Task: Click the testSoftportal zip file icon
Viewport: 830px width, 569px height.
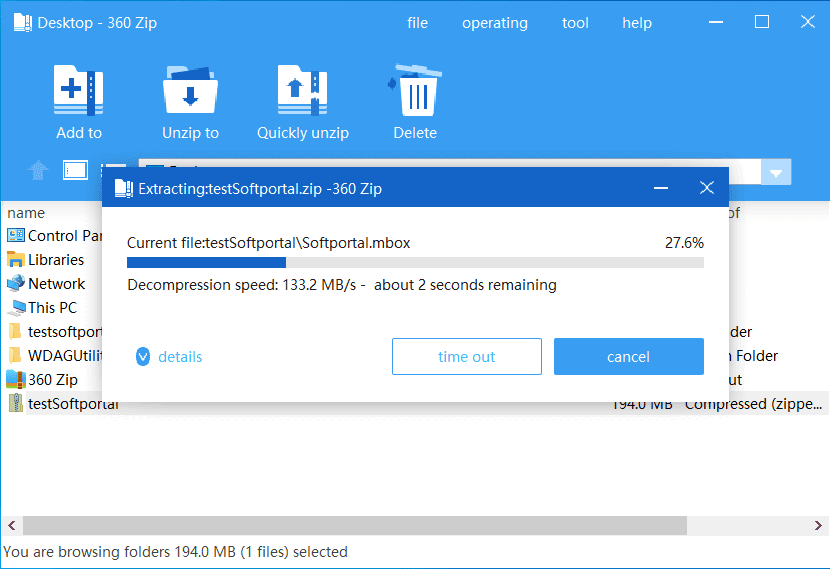Action: 16,403
